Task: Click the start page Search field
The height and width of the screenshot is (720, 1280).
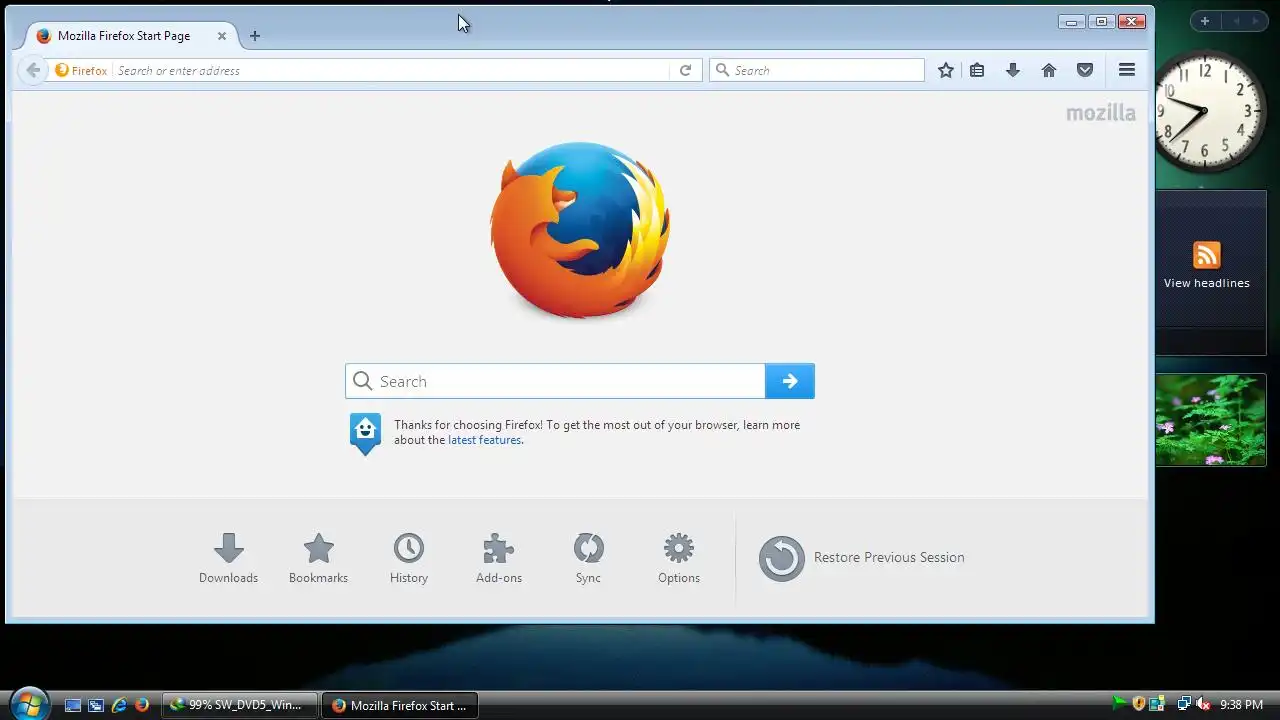Action: coord(556,381)
